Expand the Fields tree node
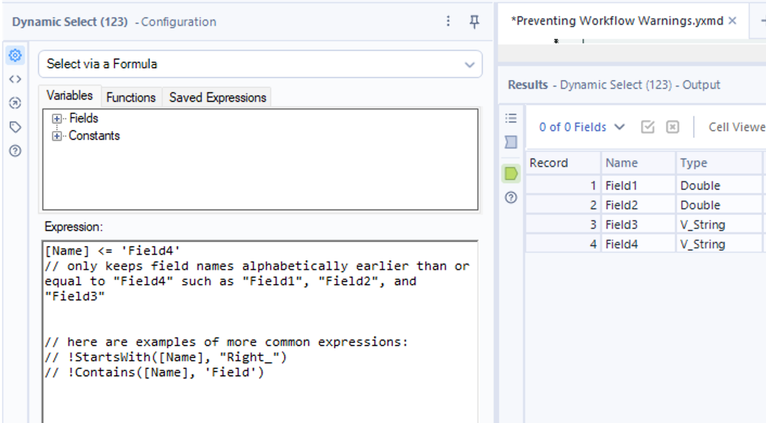This screenshot has width=766, height=423. tap(57, 119)
